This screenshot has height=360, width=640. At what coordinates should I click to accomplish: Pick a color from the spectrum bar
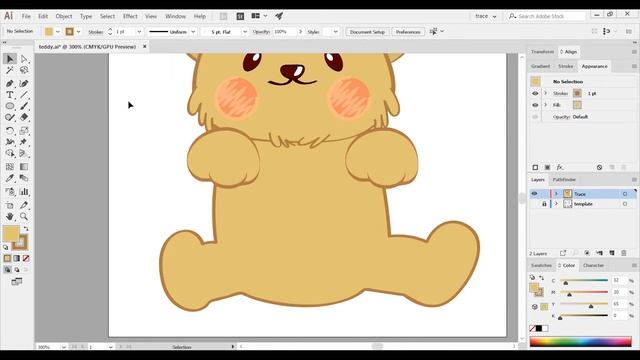click(580, 341)
